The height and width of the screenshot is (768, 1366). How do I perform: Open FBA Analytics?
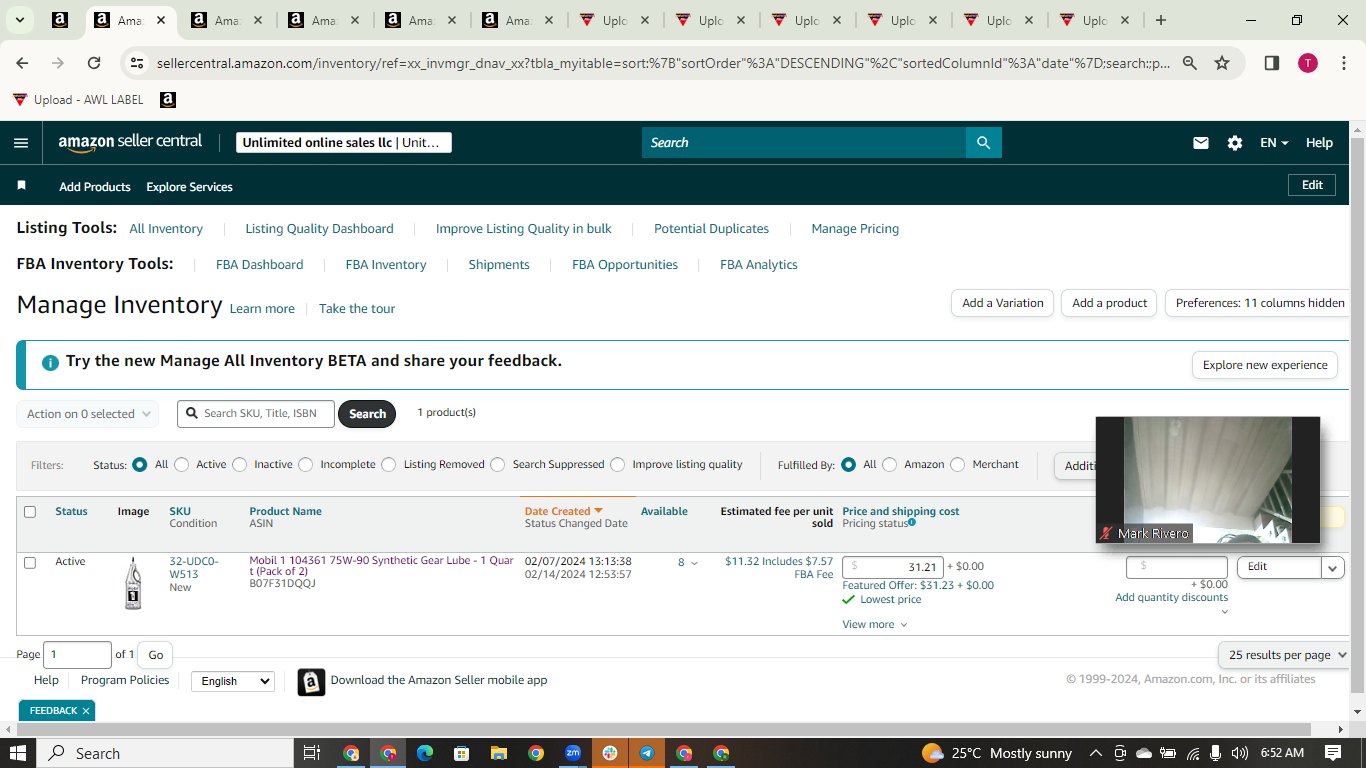[759, 265]
